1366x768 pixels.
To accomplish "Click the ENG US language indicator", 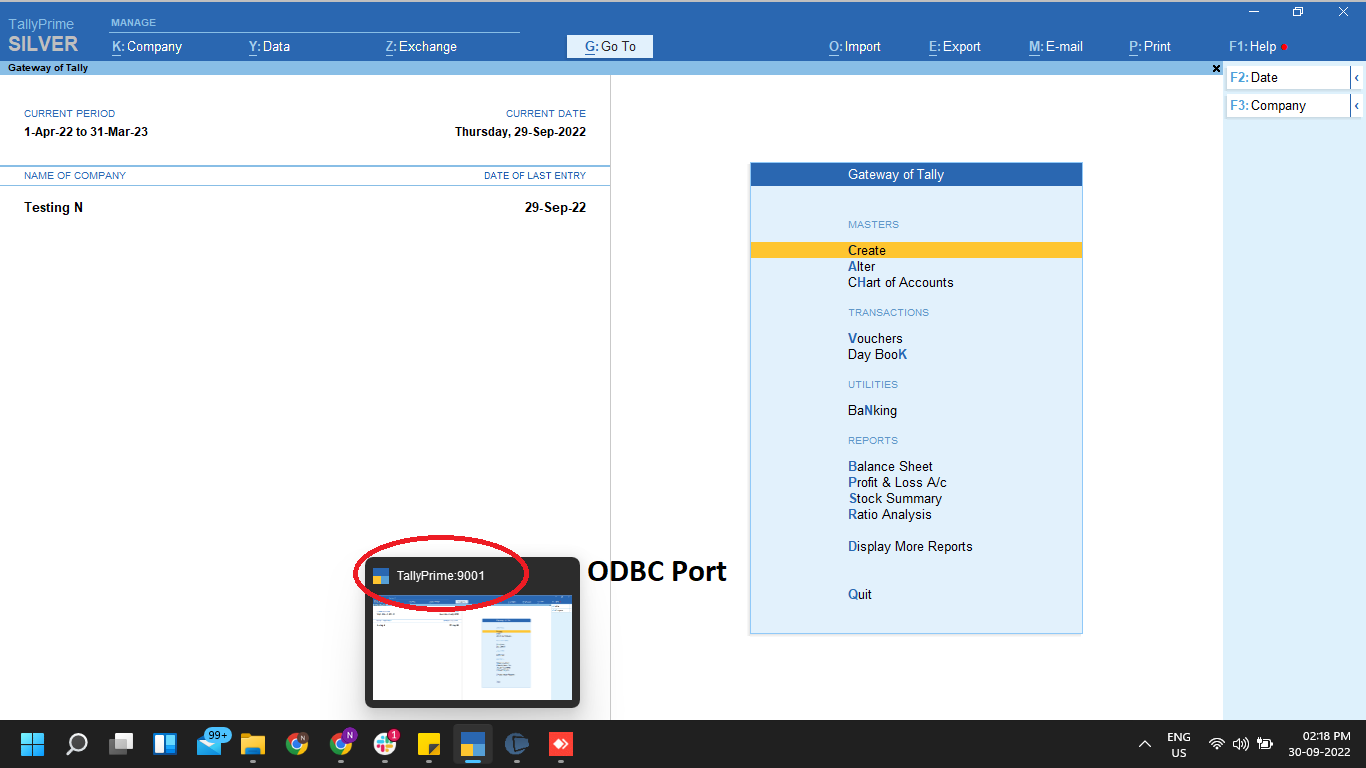I will click(1179, 745).
